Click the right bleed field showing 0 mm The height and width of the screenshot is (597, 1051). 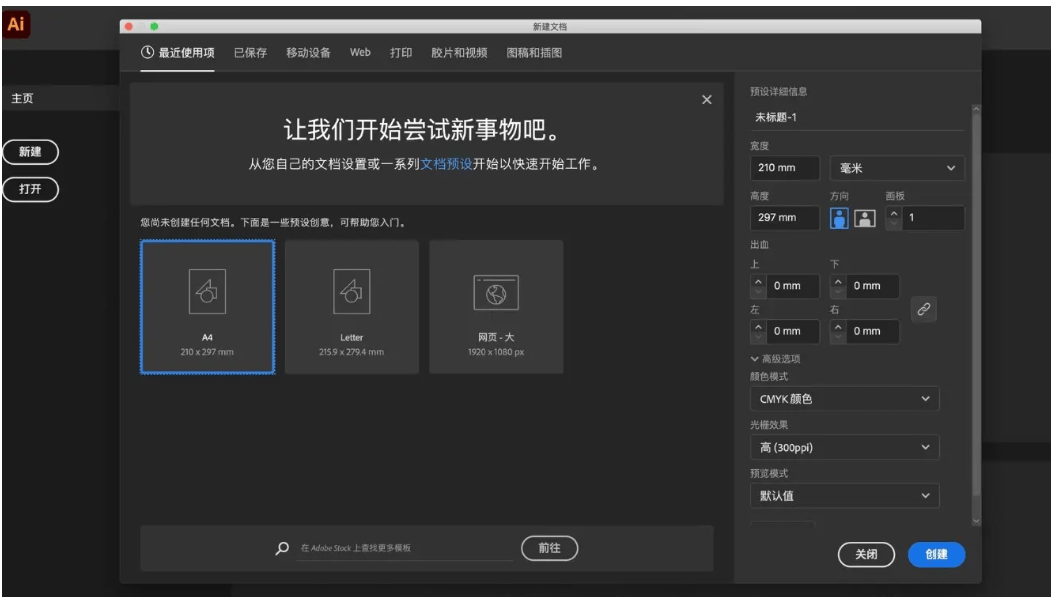(872, 331)
